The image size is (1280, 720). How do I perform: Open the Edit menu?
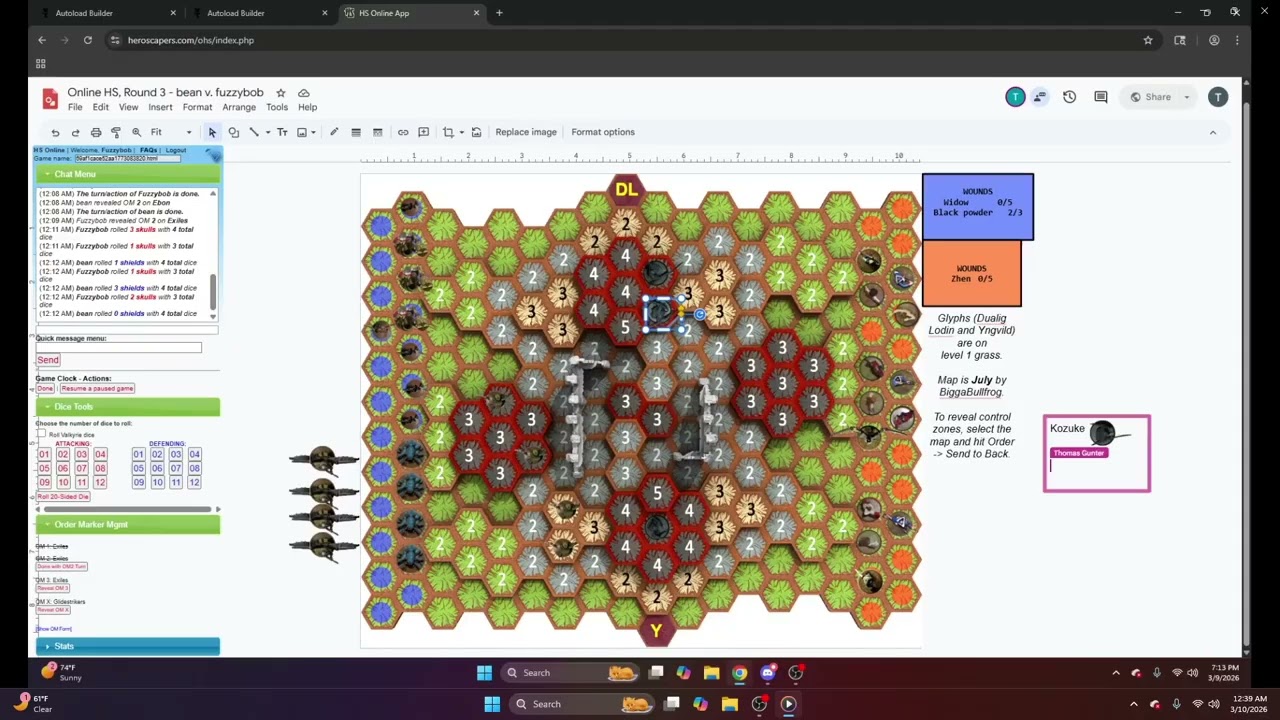point(101,107)
